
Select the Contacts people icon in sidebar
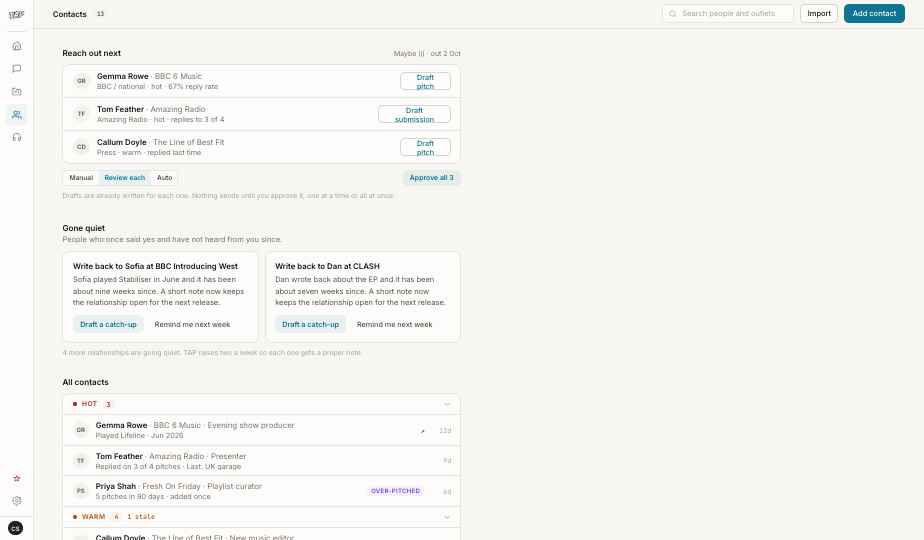click(x=16, y=114)
